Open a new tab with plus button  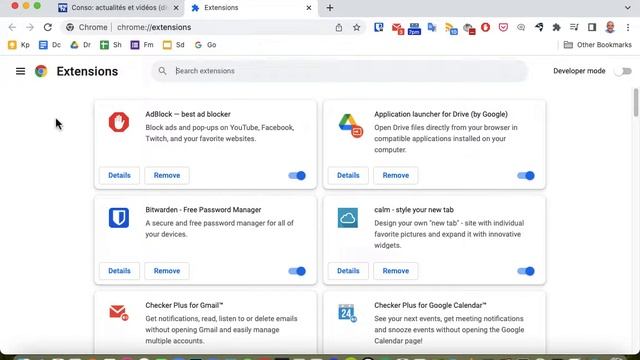click(330, 8)
